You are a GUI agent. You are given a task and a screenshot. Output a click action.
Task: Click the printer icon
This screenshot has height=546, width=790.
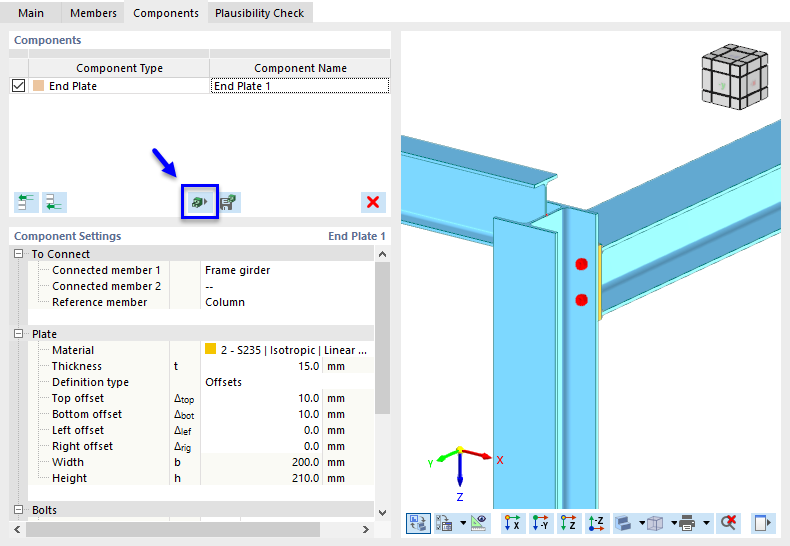[688, 523]
